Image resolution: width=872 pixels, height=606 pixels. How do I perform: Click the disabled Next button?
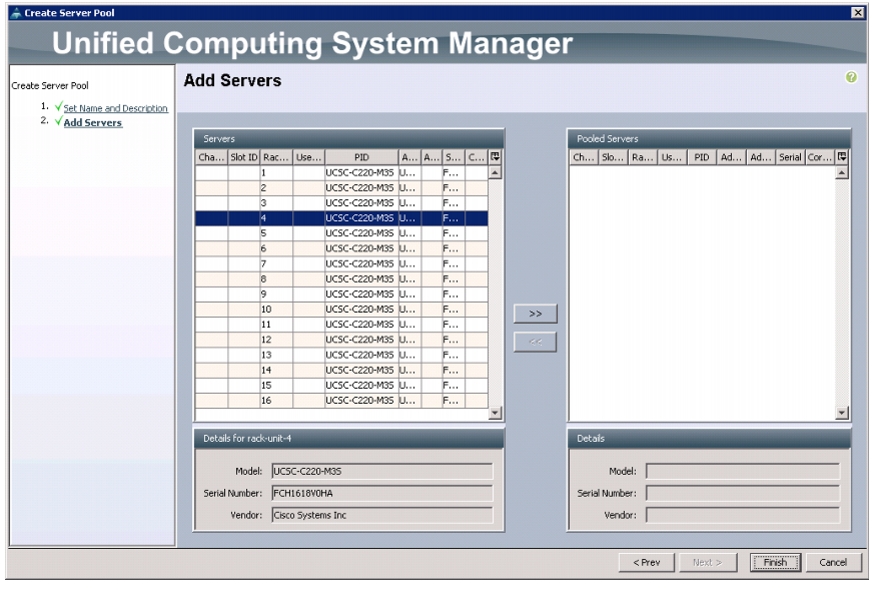coord(707,562)
